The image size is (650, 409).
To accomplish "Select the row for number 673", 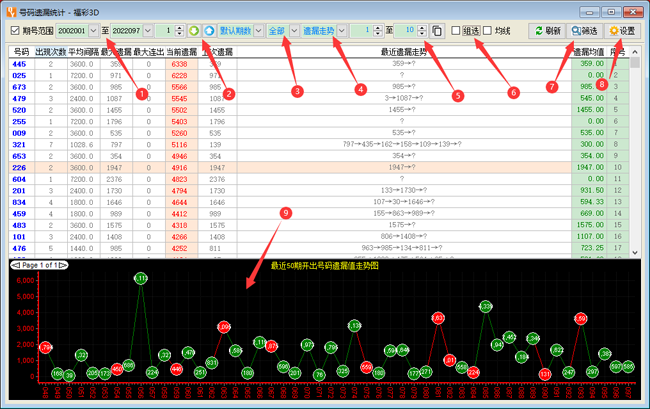I will (x=319, y=87).
